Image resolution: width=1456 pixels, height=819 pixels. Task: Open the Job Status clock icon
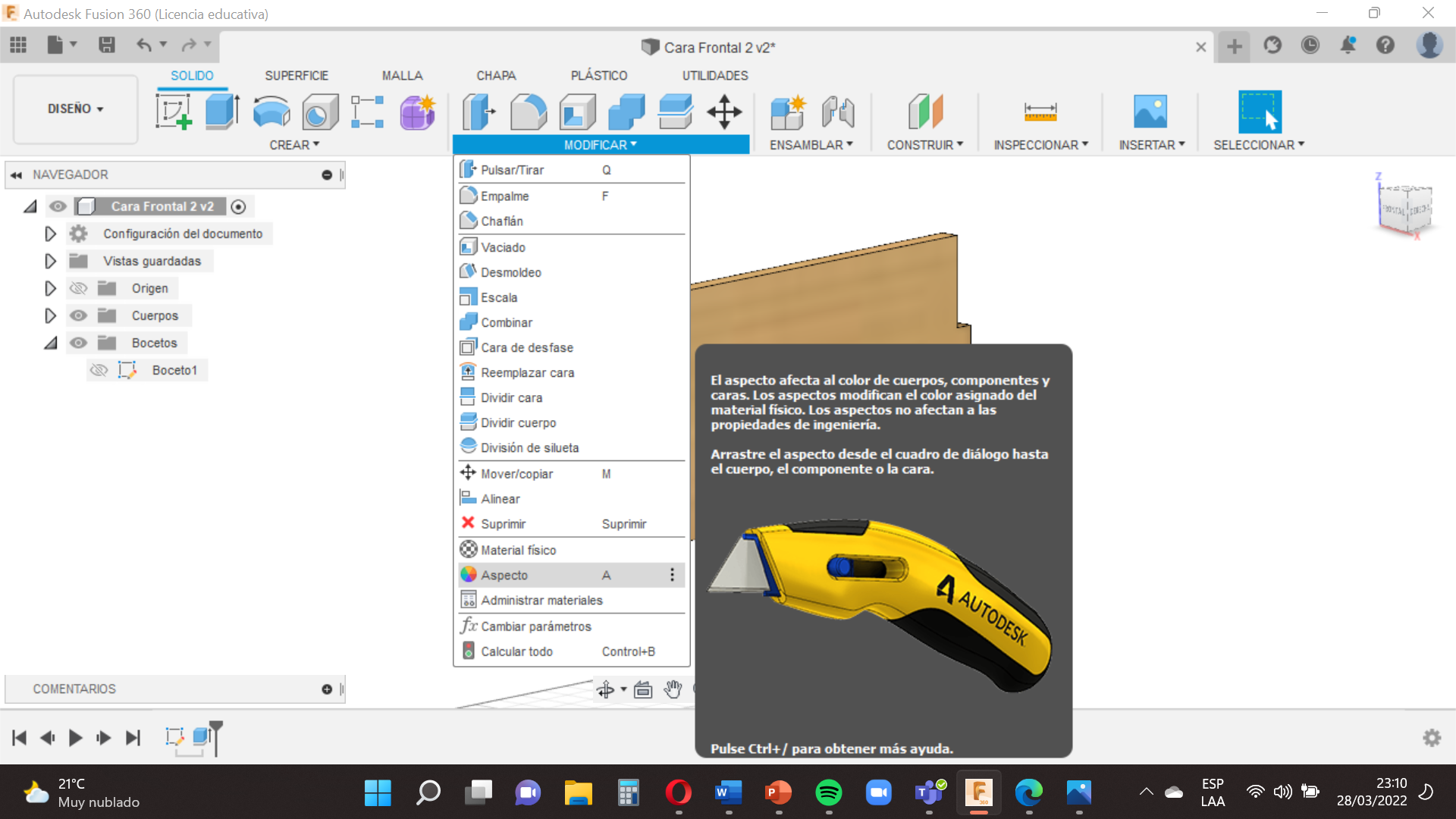tap(1310, 45)
